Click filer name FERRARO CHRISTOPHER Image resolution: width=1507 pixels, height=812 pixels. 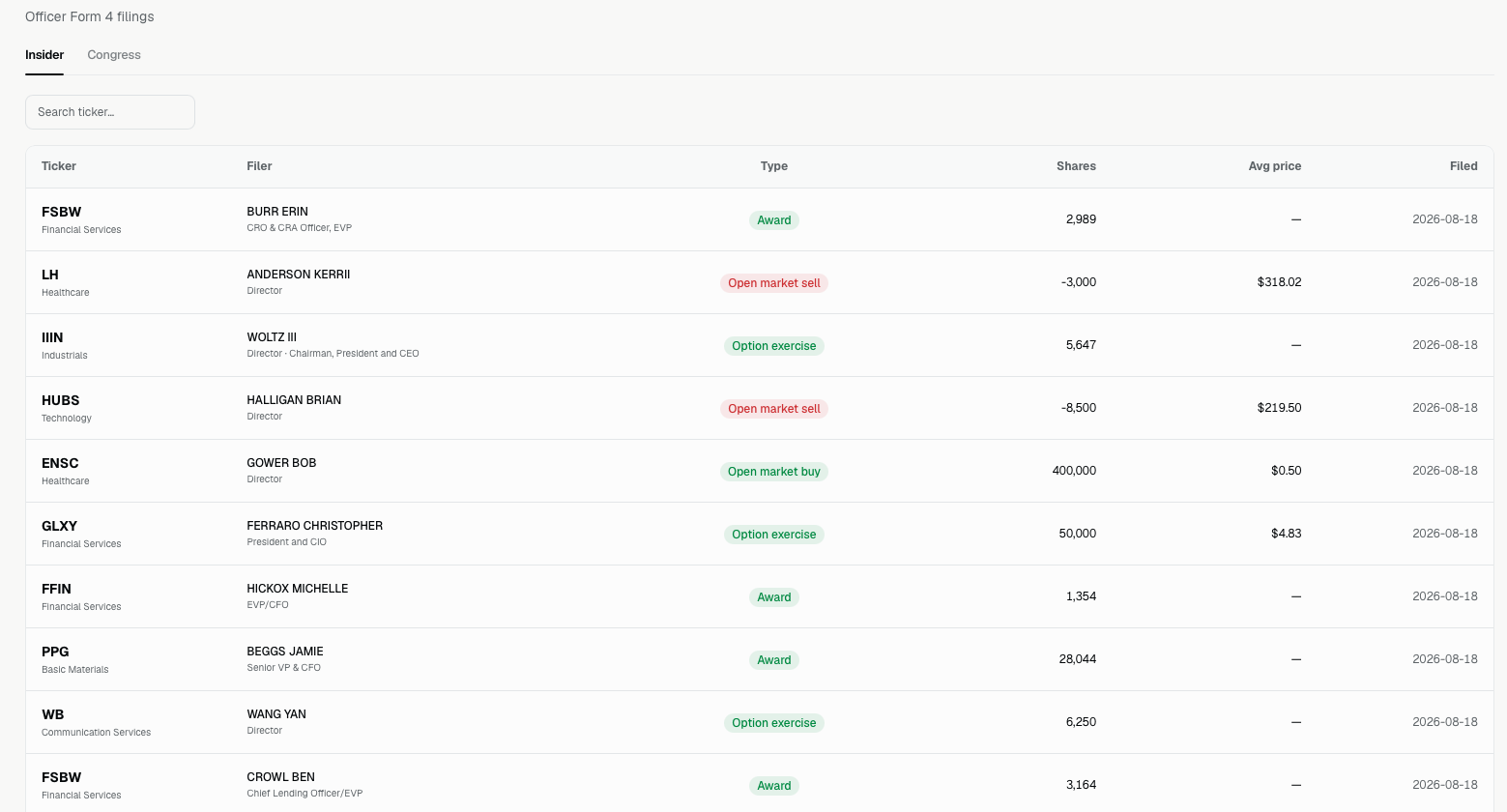pyautogui.click(x=315, y=526)
